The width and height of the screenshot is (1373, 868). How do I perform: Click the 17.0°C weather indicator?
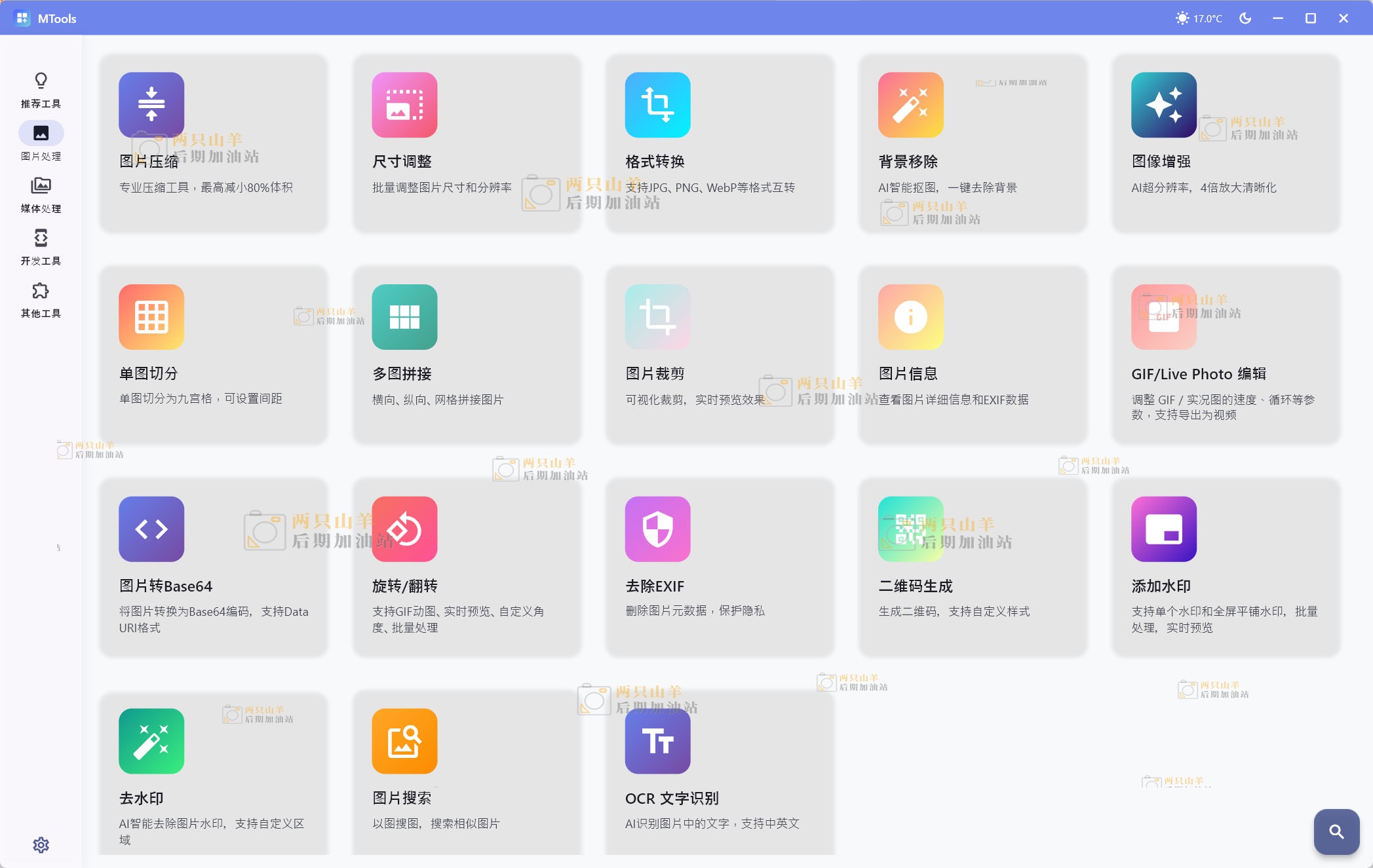click(1199, 18)
